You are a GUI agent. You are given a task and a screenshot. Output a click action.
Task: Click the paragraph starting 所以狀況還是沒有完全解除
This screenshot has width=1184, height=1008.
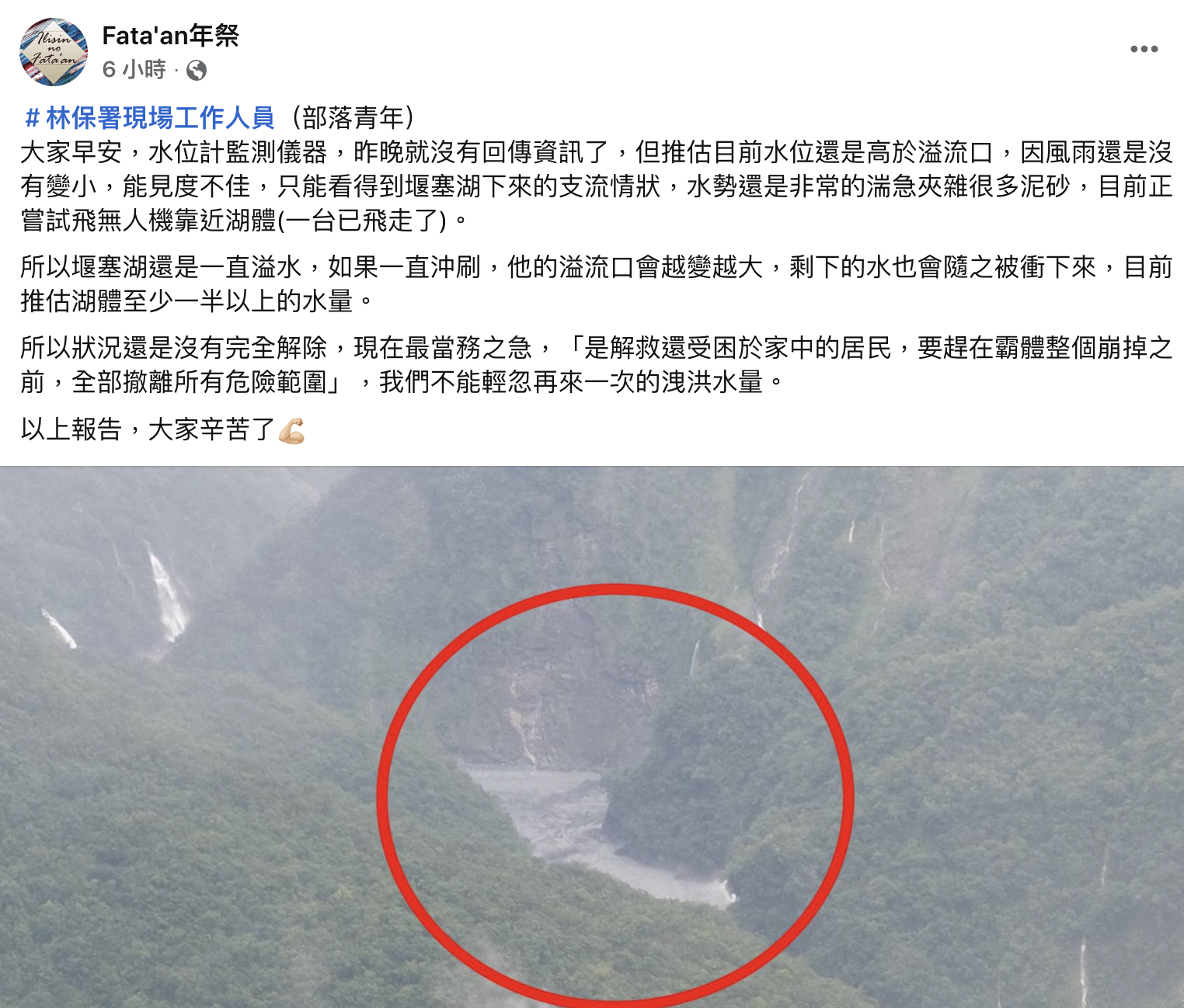[596, 365]
